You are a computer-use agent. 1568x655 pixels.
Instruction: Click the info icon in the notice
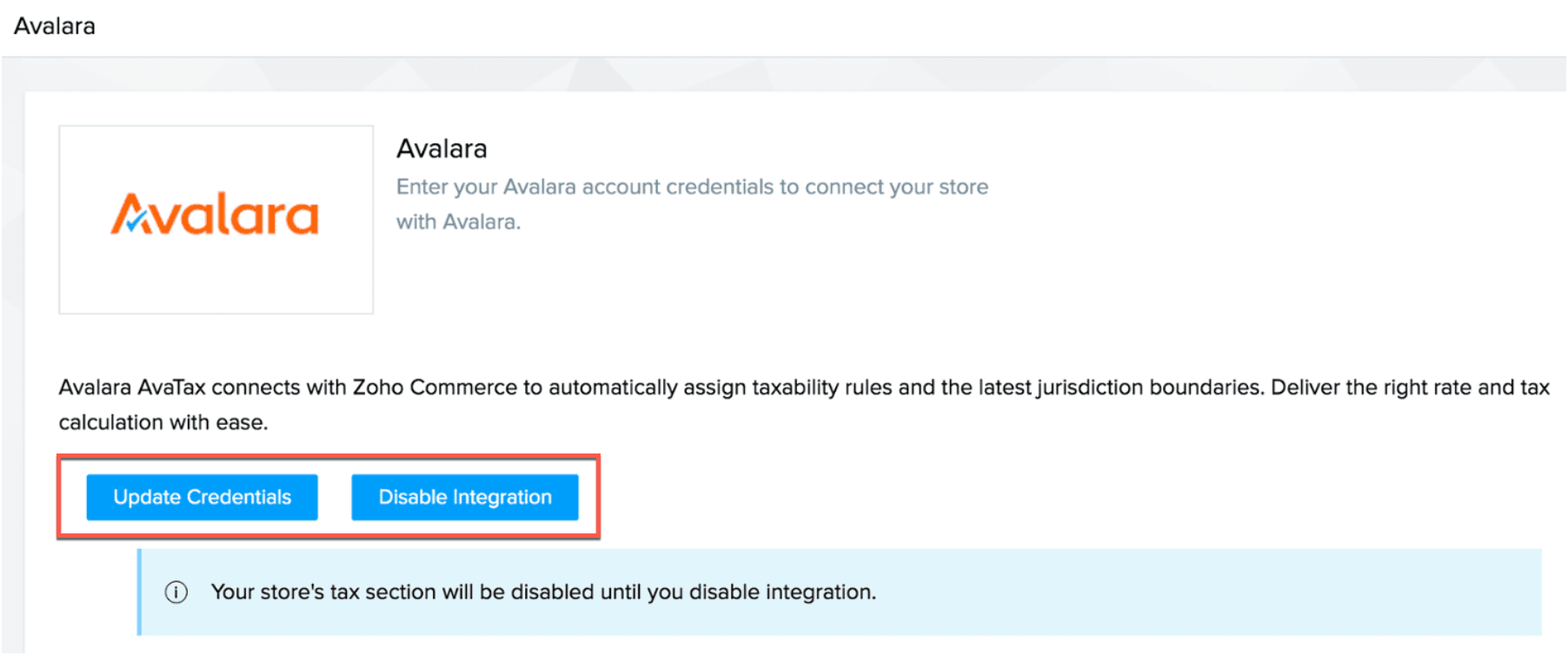(176, 592)
